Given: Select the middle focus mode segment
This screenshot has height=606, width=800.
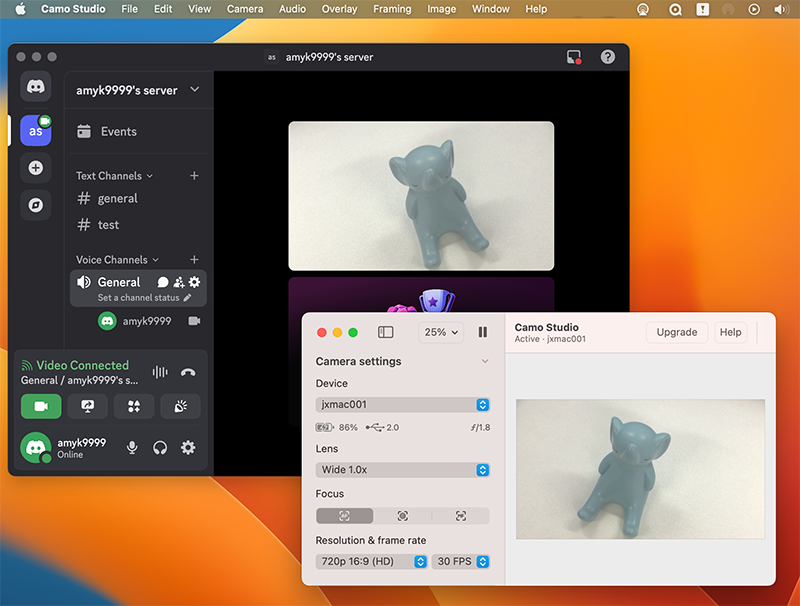Looking at the screenshot, I should (403, 516).
